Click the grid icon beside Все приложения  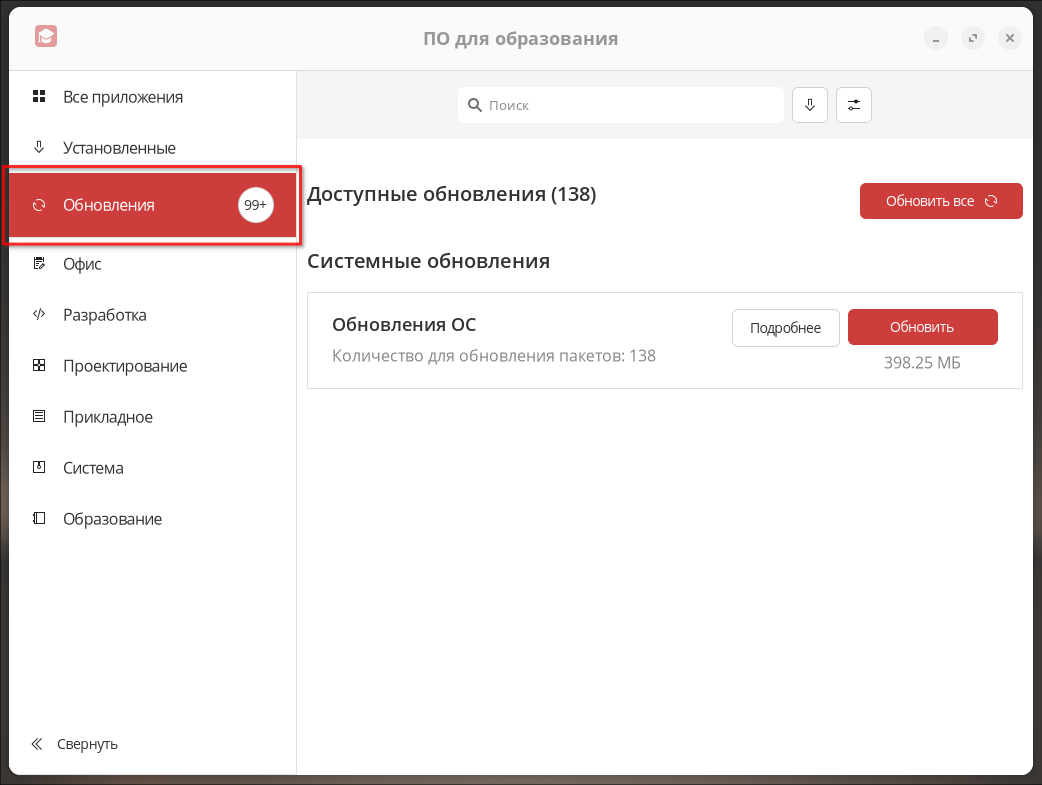39,97
